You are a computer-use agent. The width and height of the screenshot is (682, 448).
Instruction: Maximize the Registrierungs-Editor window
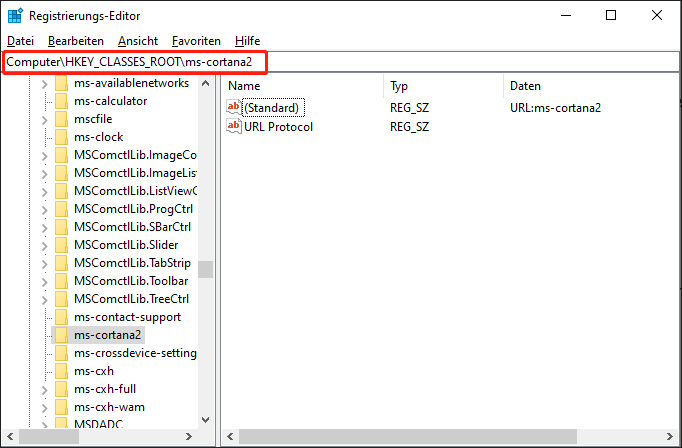611,15
